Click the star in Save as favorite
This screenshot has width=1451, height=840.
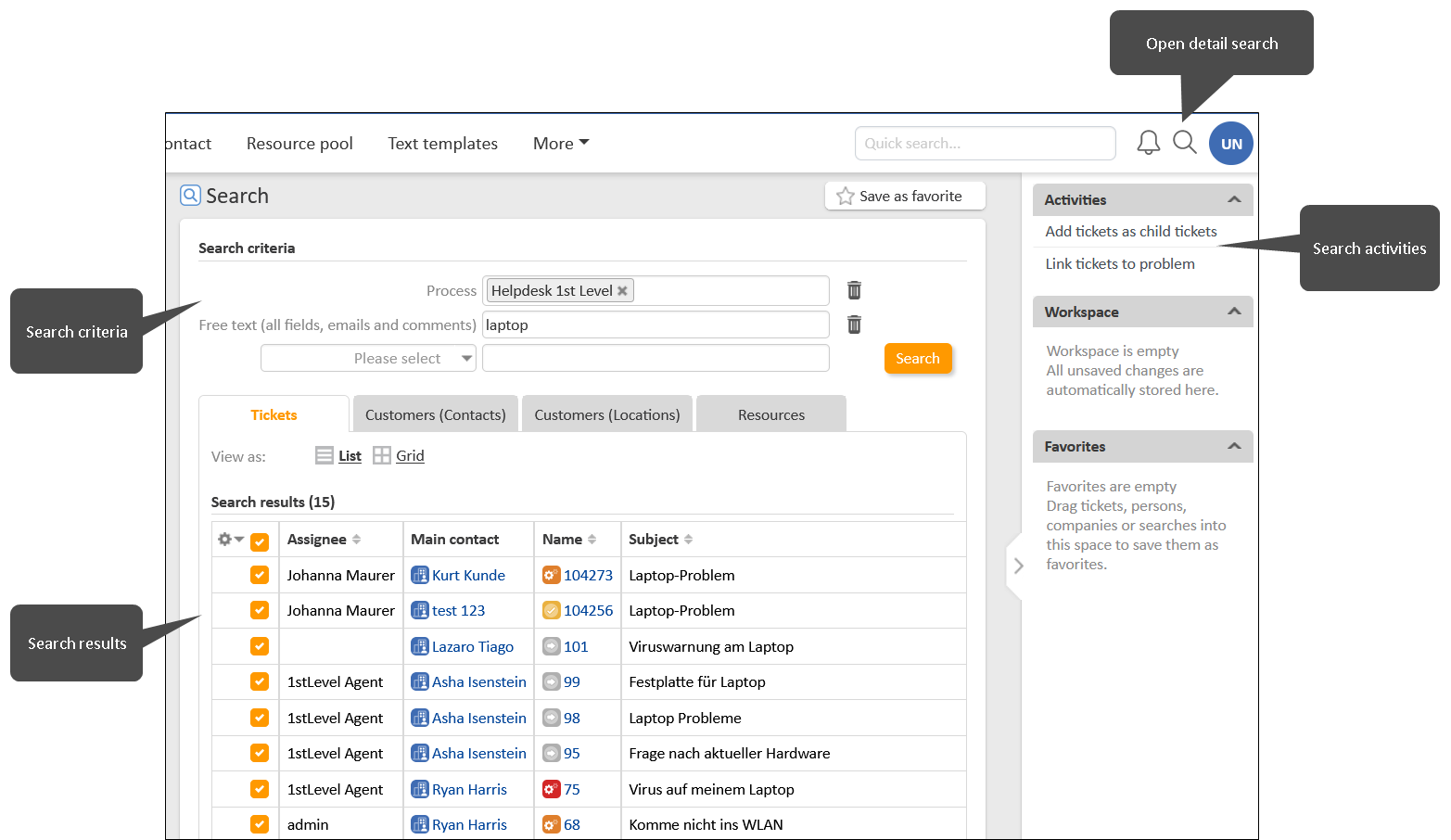845,197
